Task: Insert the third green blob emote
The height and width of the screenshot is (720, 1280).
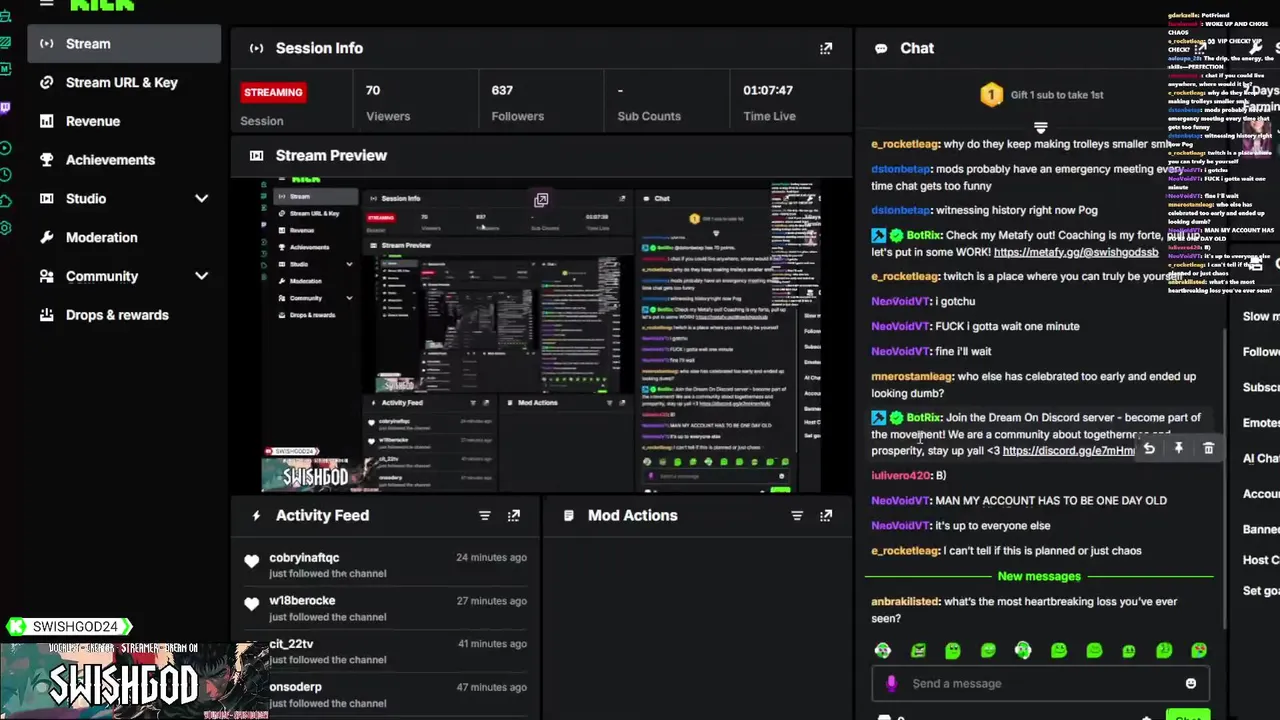Action: pos(953,650)
